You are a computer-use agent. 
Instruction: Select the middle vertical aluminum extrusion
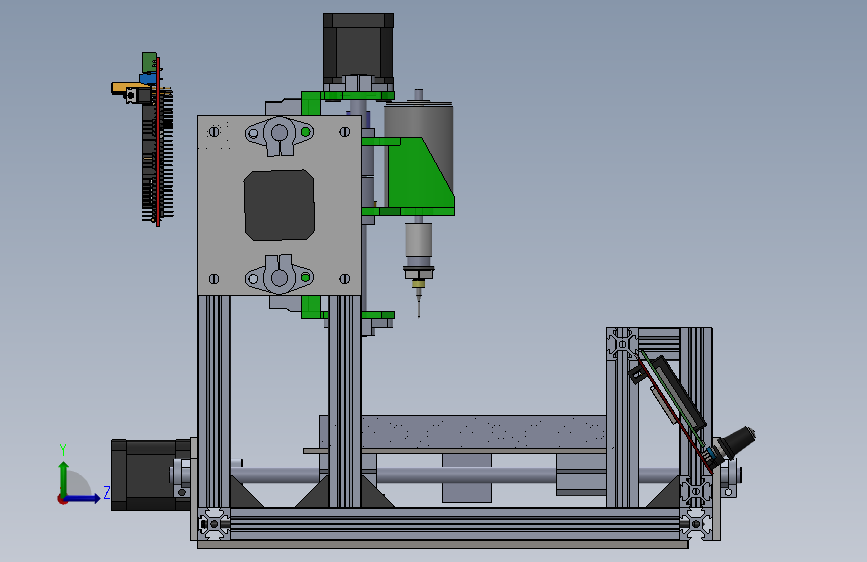(x=344, y=402)
